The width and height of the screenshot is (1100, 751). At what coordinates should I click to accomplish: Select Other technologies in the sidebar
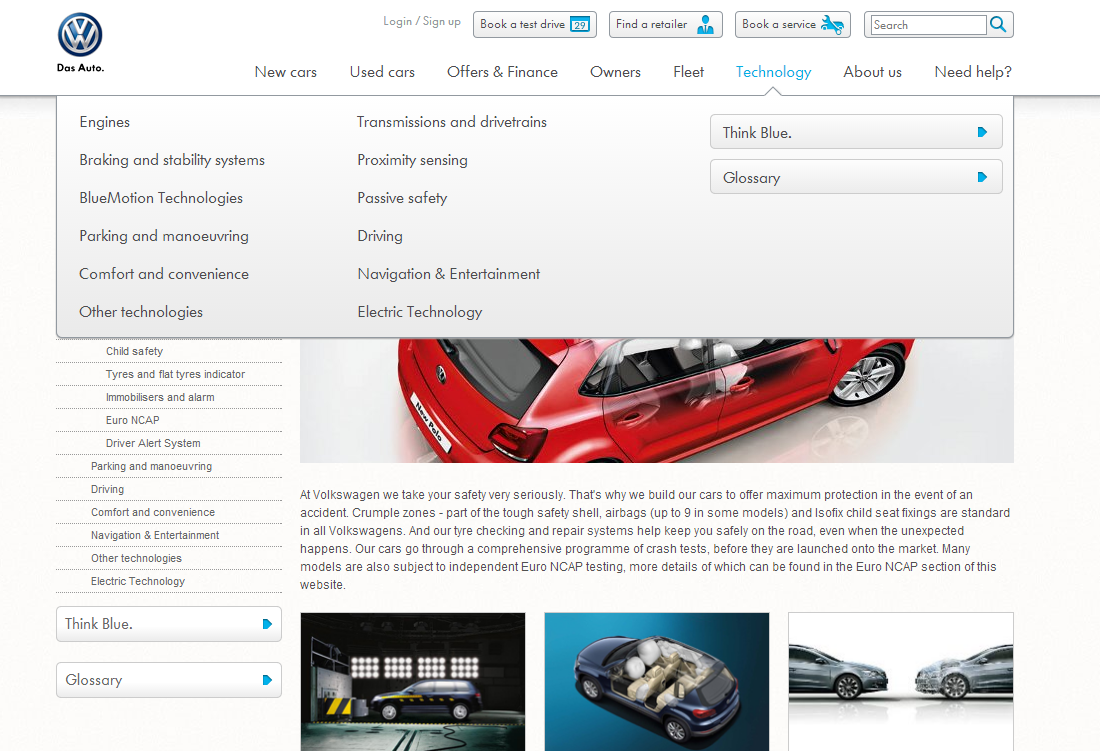pos(136,558)
